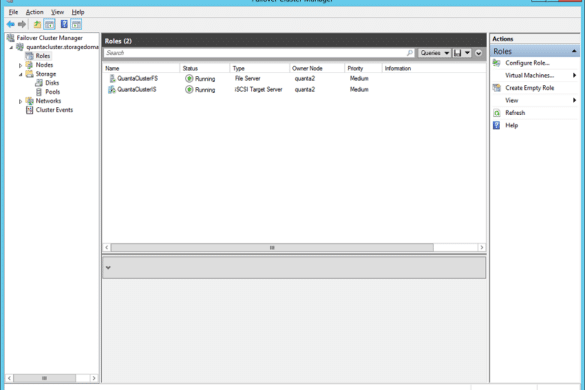The height and width of the screenshot is (390, 585).
Task: Click the roles list horizontal scrollbar thumb
Action: tap(272, 247)
